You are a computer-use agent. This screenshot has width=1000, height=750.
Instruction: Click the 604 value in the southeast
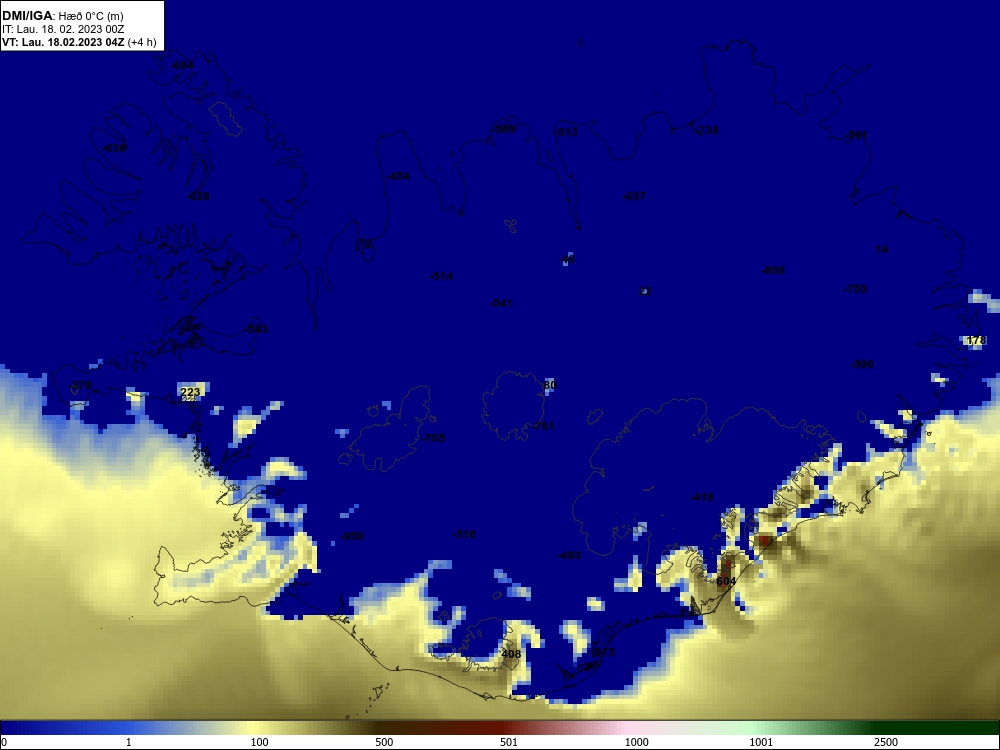point(726,582)
